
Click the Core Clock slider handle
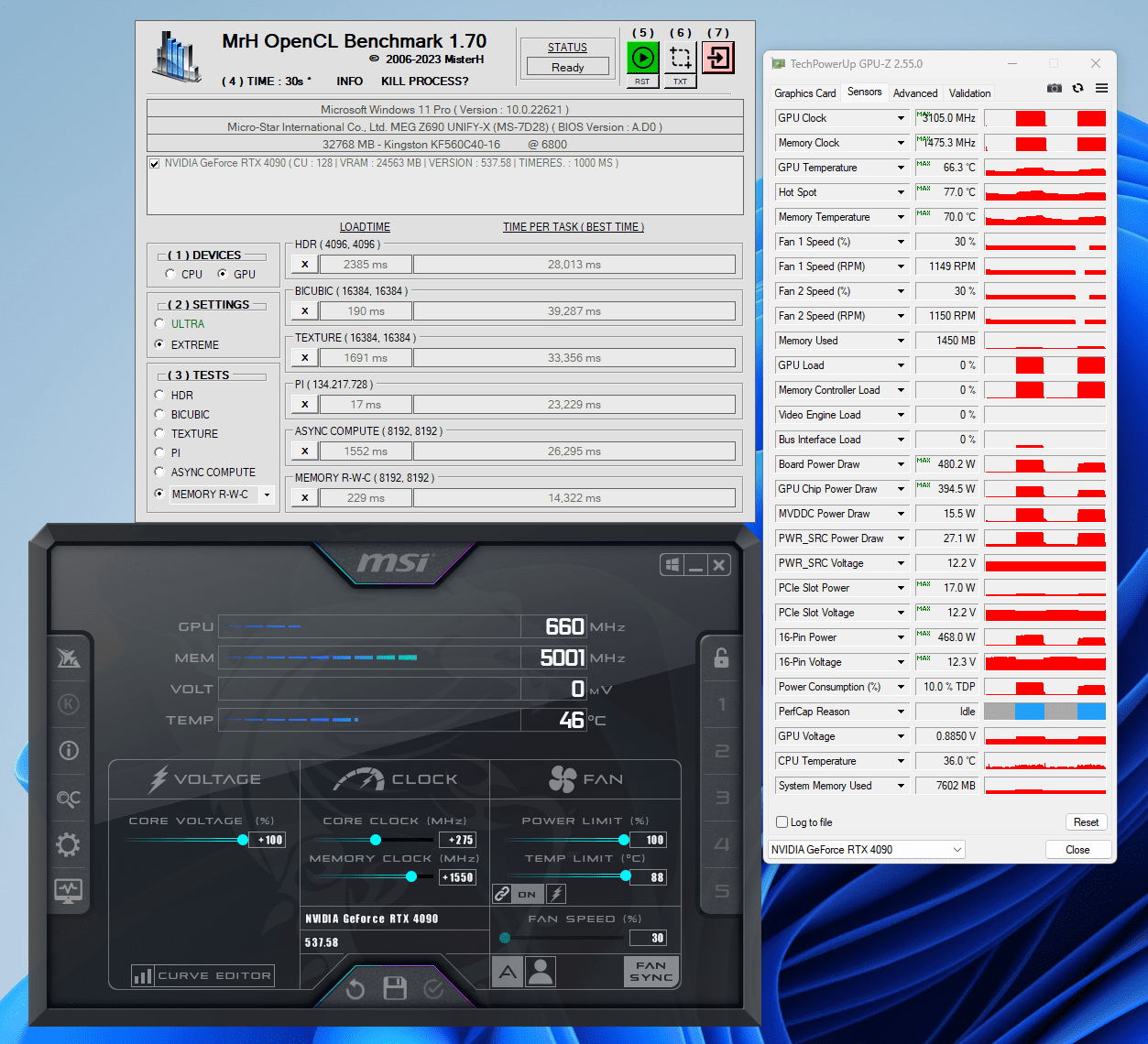376,840
